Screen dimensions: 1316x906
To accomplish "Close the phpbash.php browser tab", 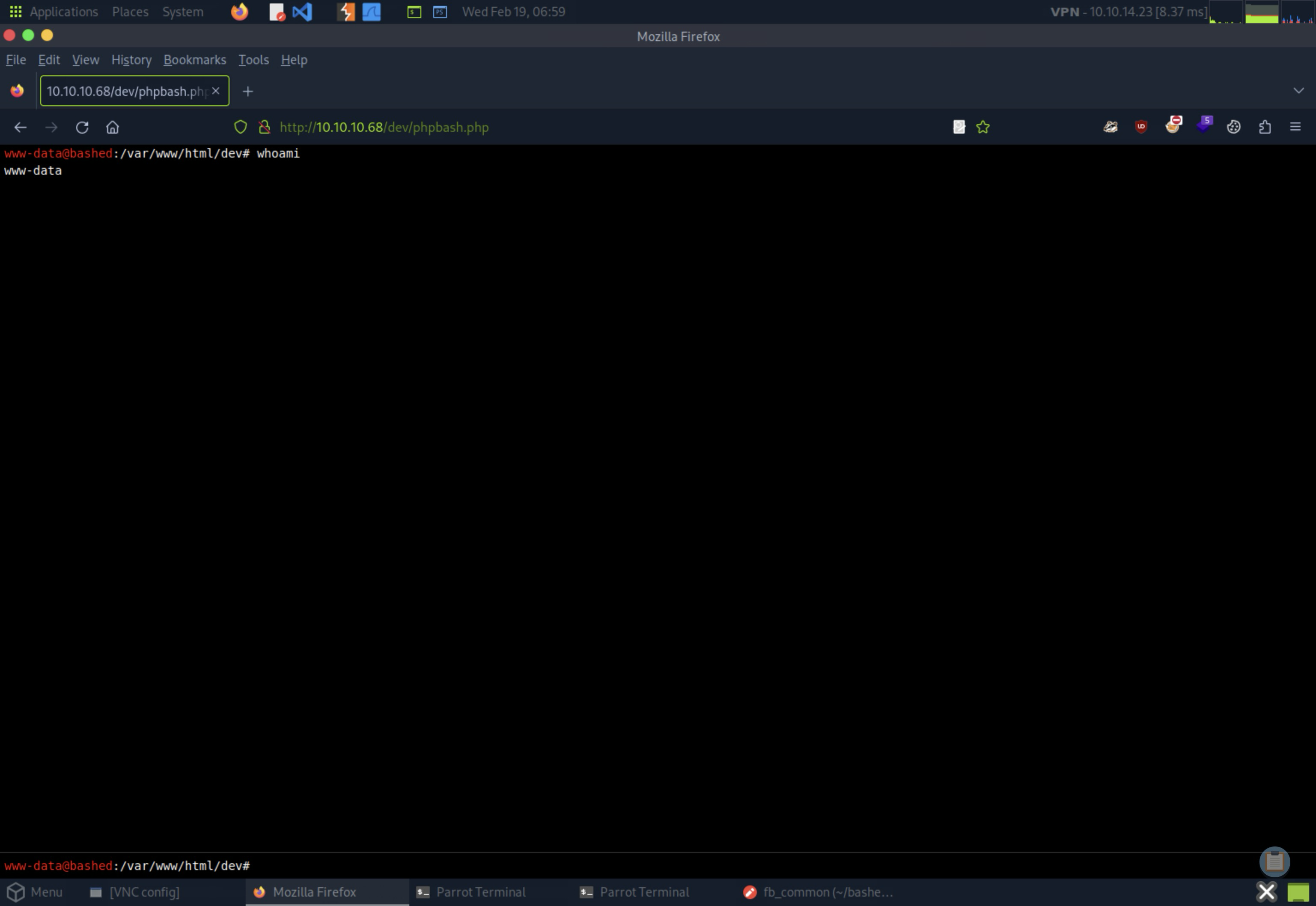I will 216,91.
